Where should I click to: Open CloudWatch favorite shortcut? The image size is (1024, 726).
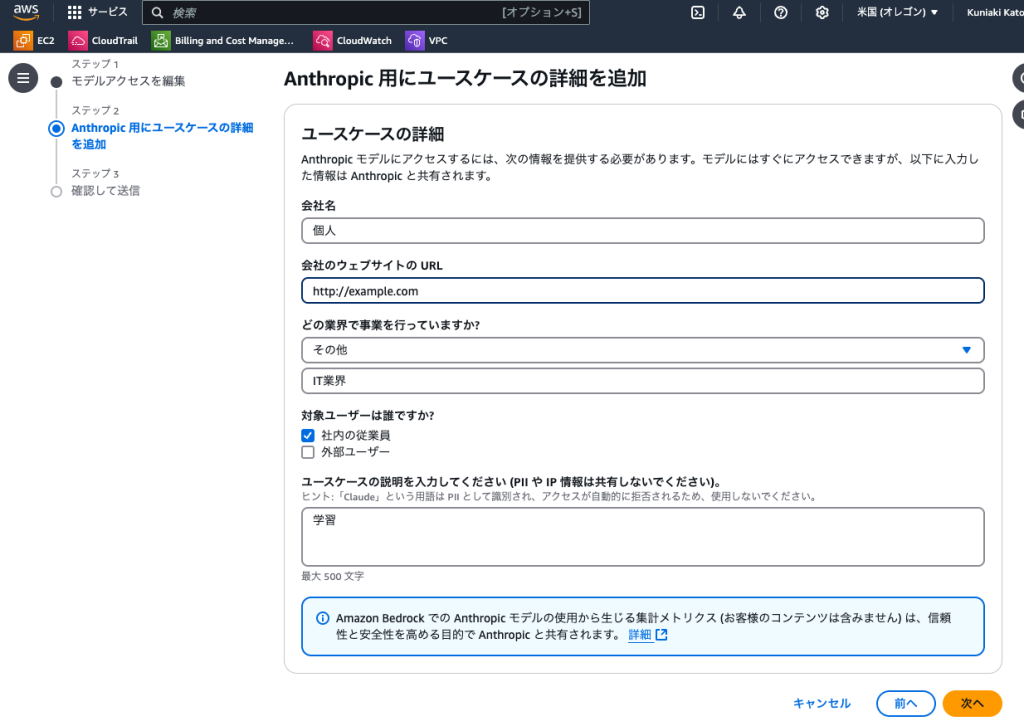353,40
